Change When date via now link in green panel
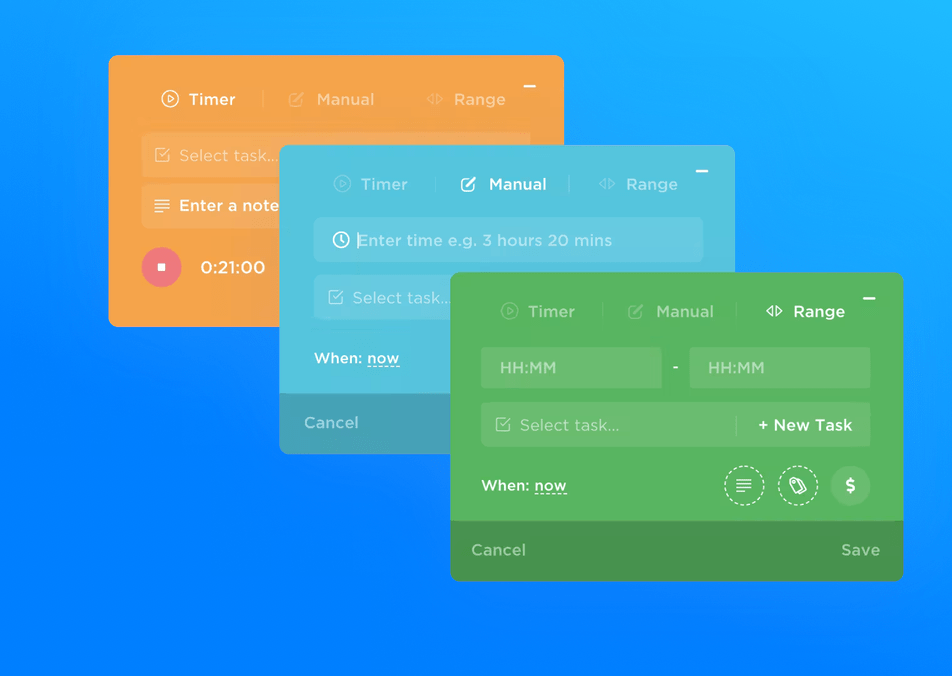This screenshot has height=676, width=952. (x=551, y=486)
